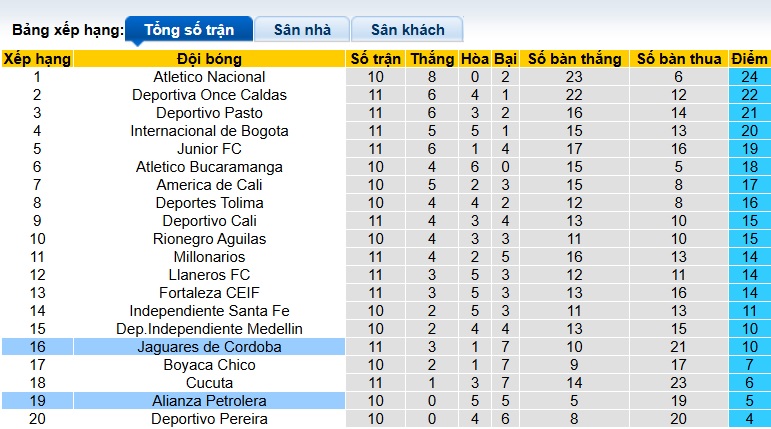Screen dimensions: 771x429
Task: Open the highlighted Alianza Petrolera team
Action: click(x=209, y=401)
